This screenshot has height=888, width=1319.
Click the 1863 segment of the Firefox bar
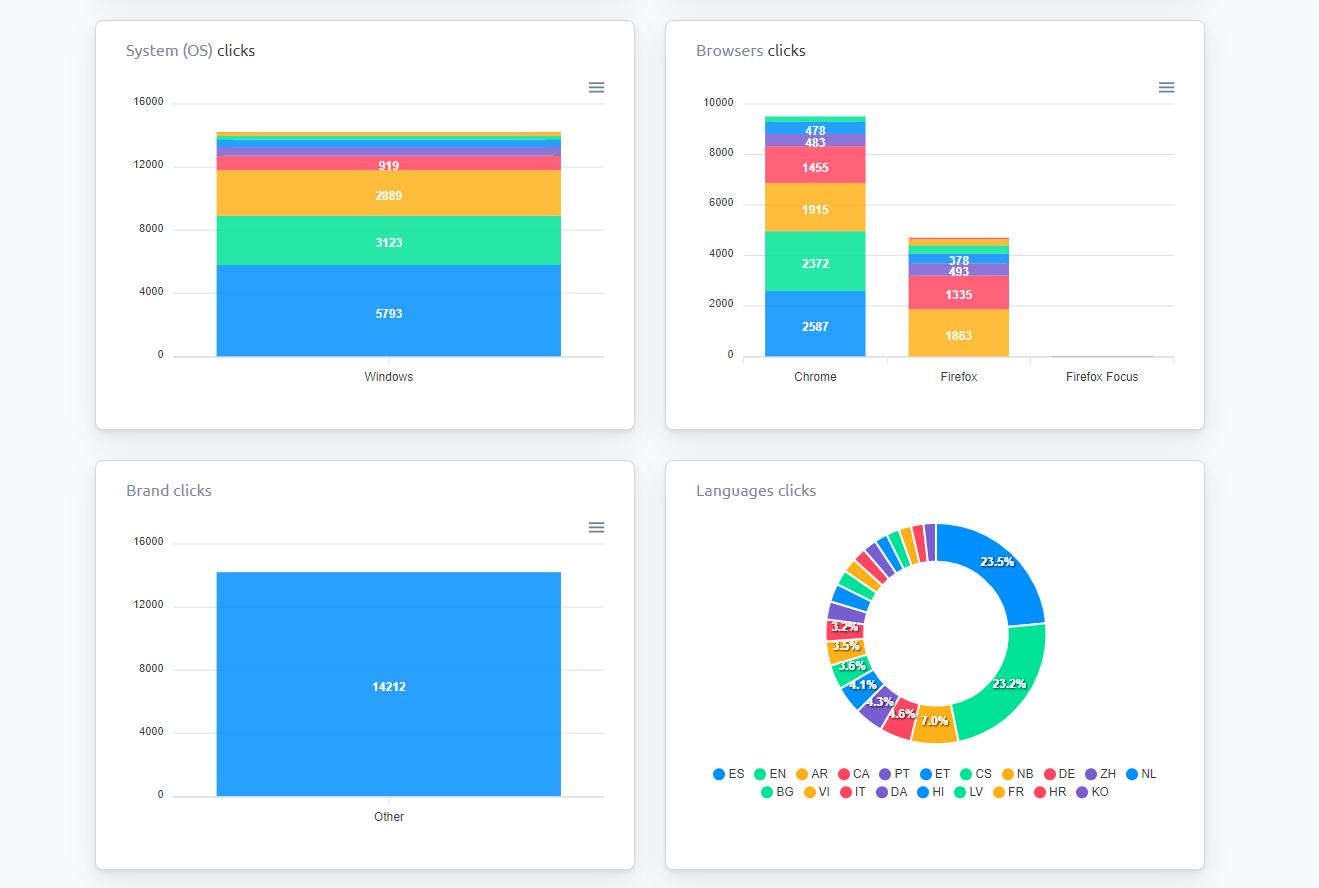[x=958, y=333]
